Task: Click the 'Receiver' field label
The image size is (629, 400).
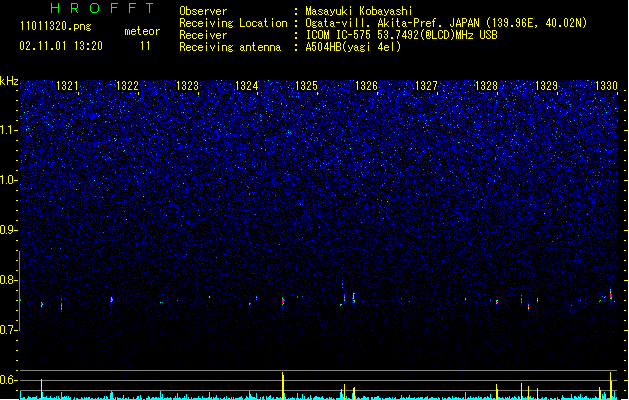Action: click(x=203, y=35)
